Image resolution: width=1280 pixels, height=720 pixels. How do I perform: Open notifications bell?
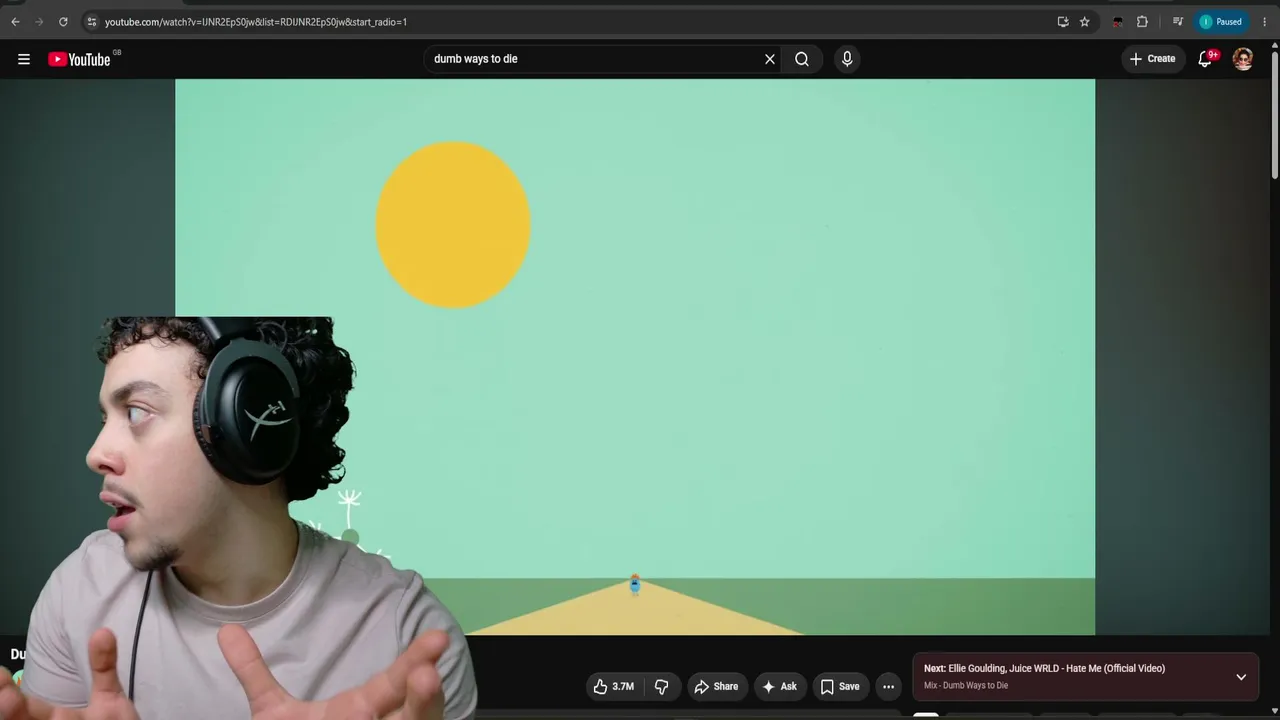pos(1206,59)
